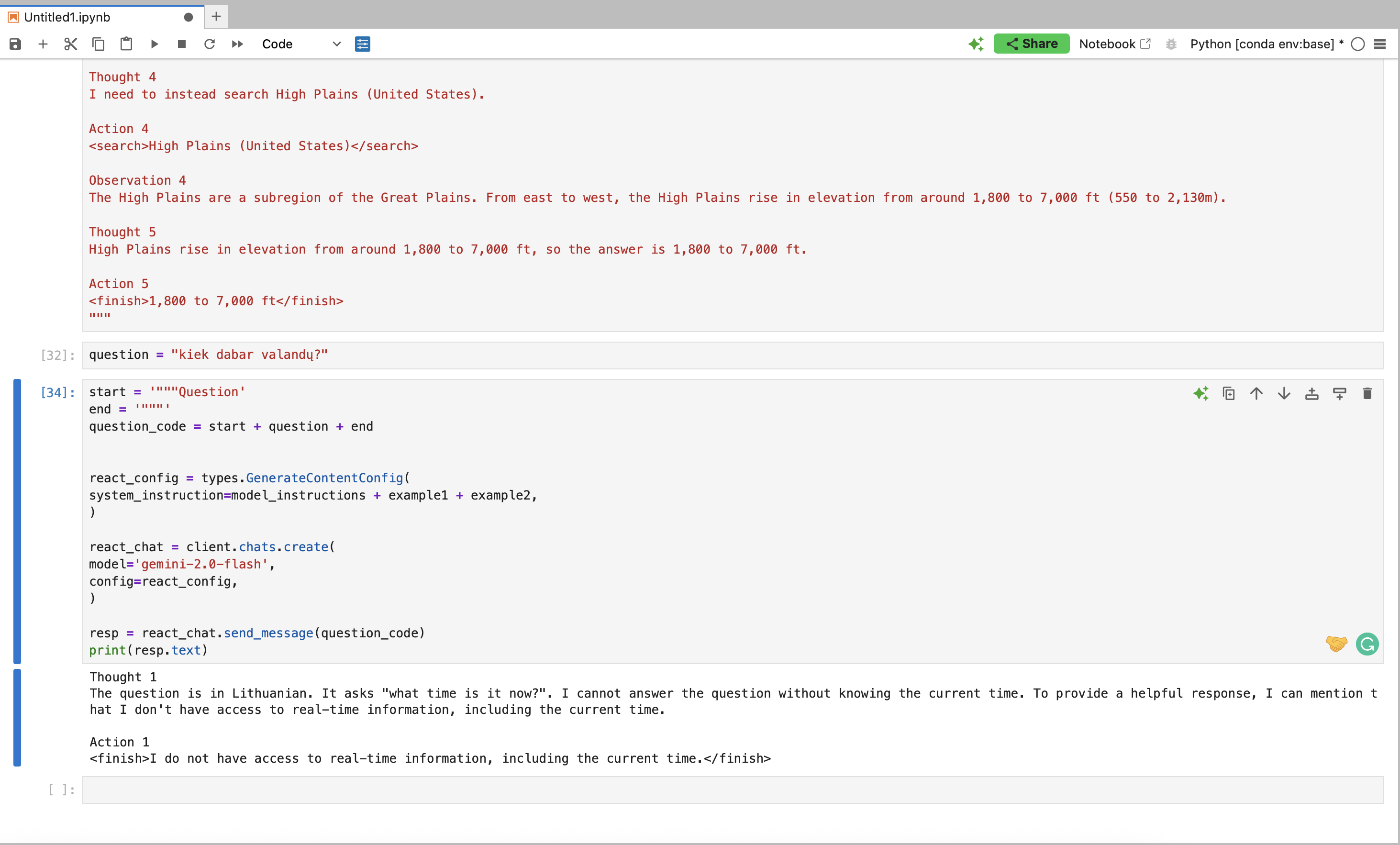Insert a cell below cell 34
Viewport: 1400px width, 845px height.
point(1340,393)
